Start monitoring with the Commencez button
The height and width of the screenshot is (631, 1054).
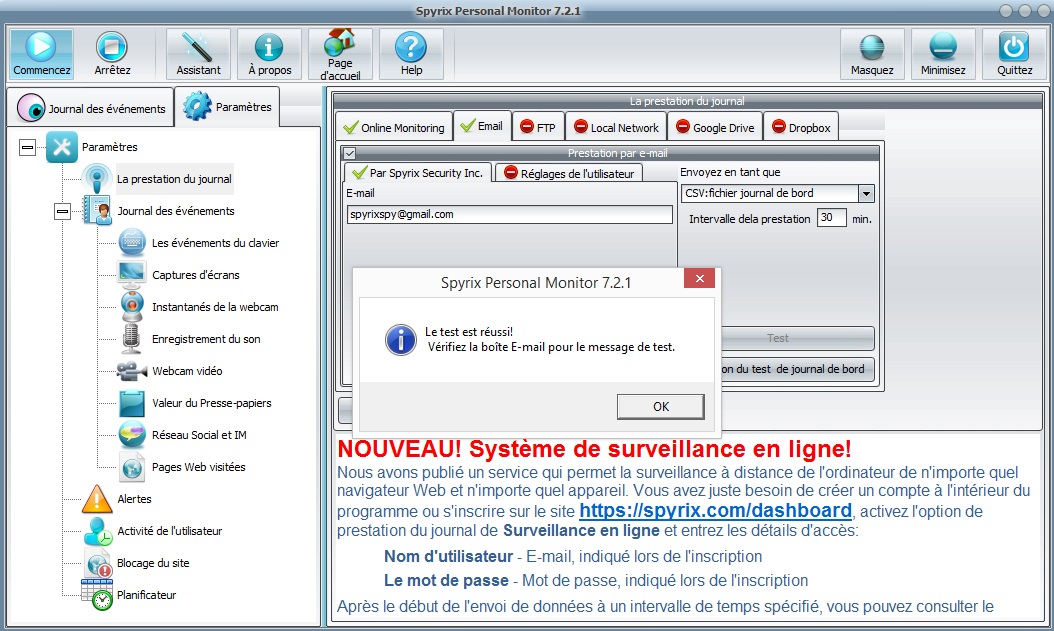click(42, 54)
